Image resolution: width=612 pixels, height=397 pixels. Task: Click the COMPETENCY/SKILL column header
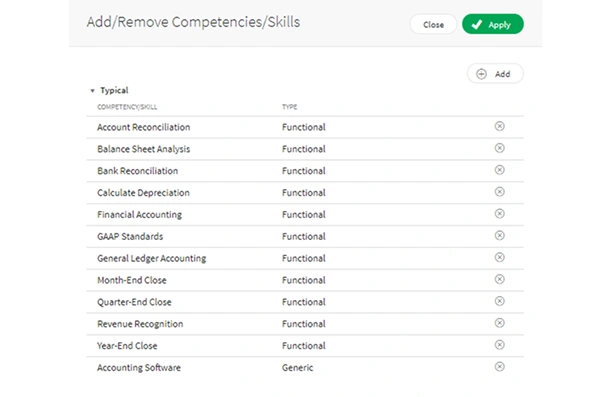coord(127,107)
